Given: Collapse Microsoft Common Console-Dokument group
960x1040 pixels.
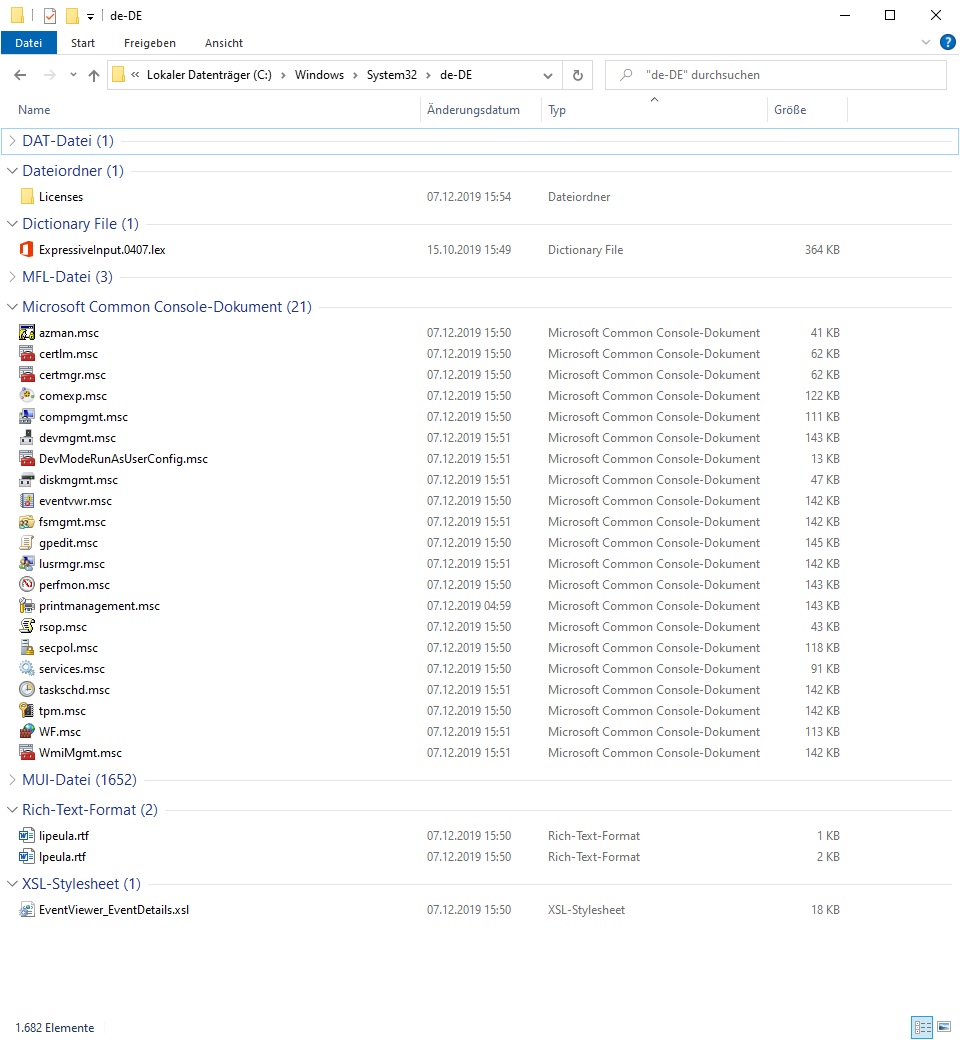Looking at the screenshot, I should [12, 306].
